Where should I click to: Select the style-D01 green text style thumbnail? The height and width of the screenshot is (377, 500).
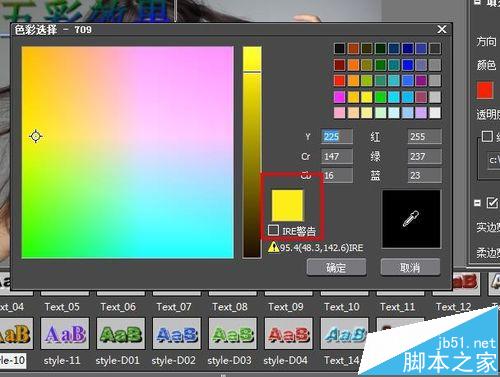coord(121,333)
